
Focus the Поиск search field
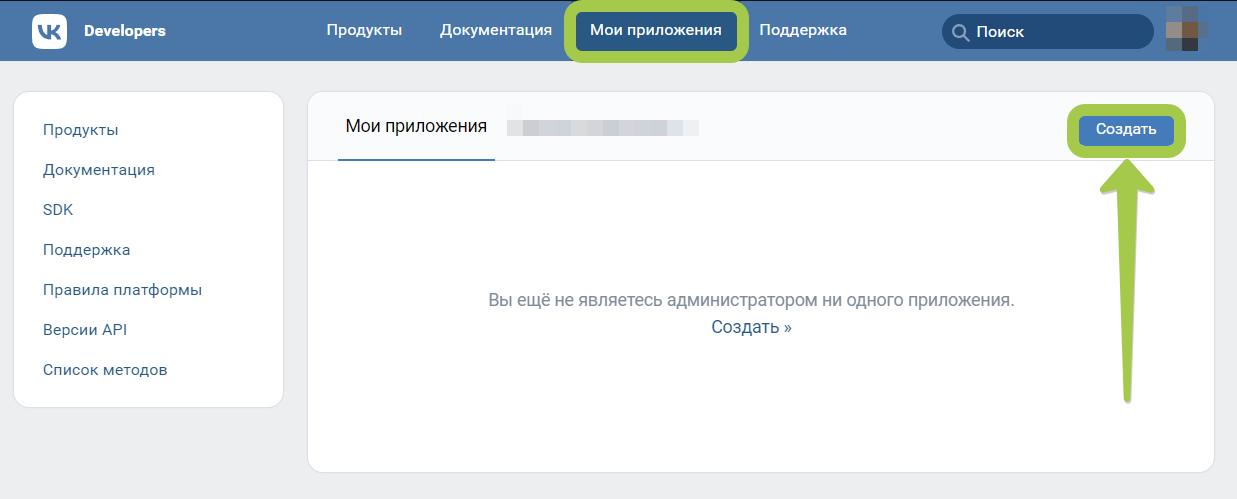tap(1048, 32)
